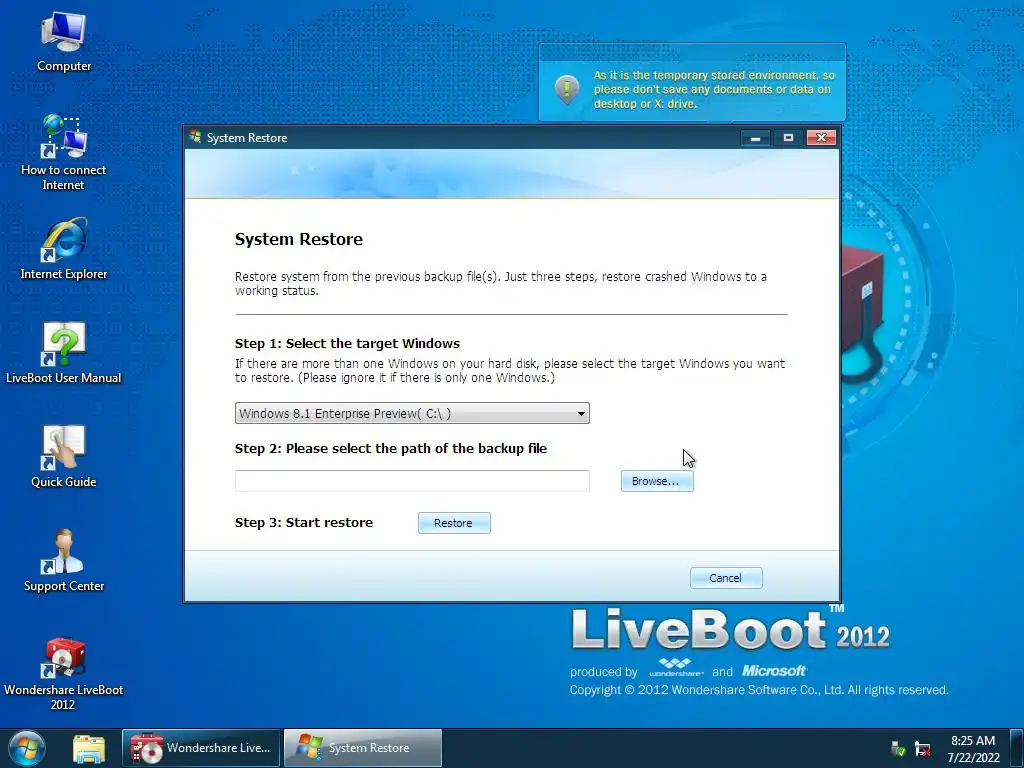
Task: Click the backup file path field
Action: (412, 481)
